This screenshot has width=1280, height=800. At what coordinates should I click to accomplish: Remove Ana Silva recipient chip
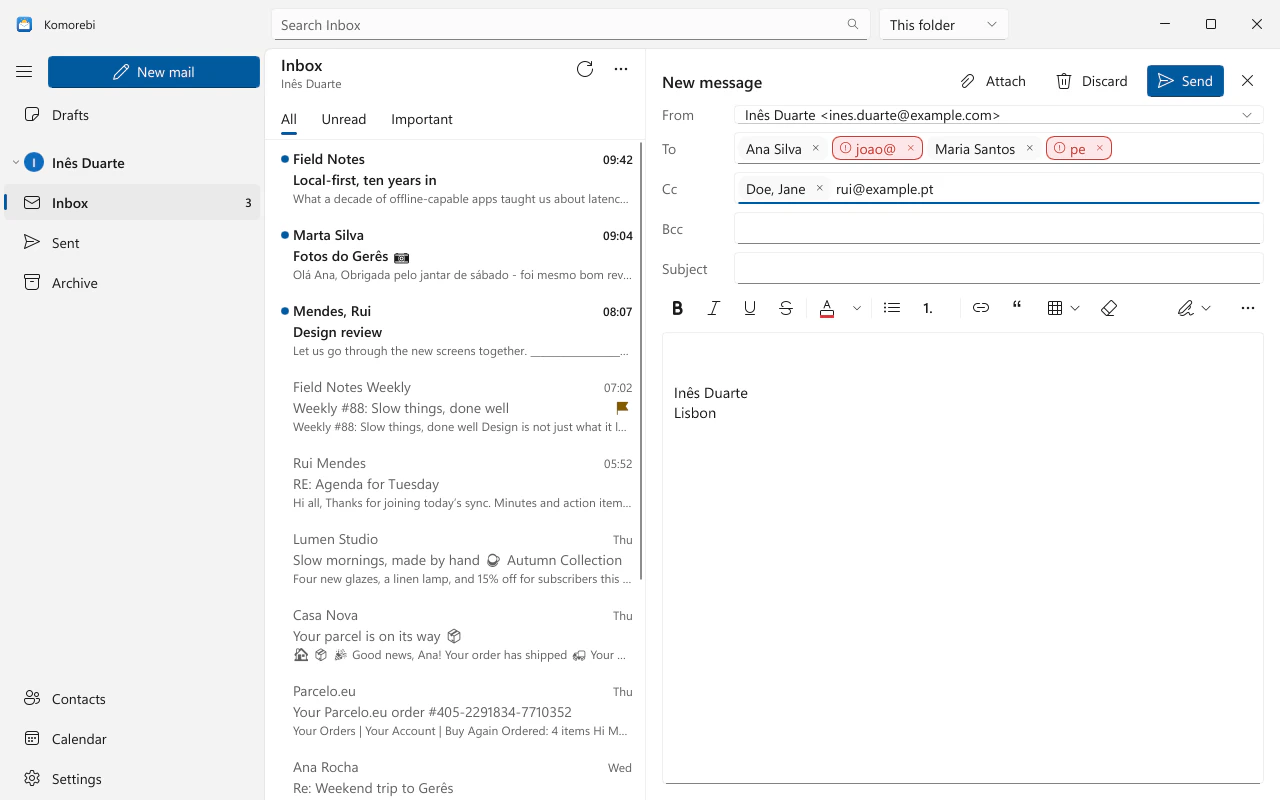pos(816,148)
